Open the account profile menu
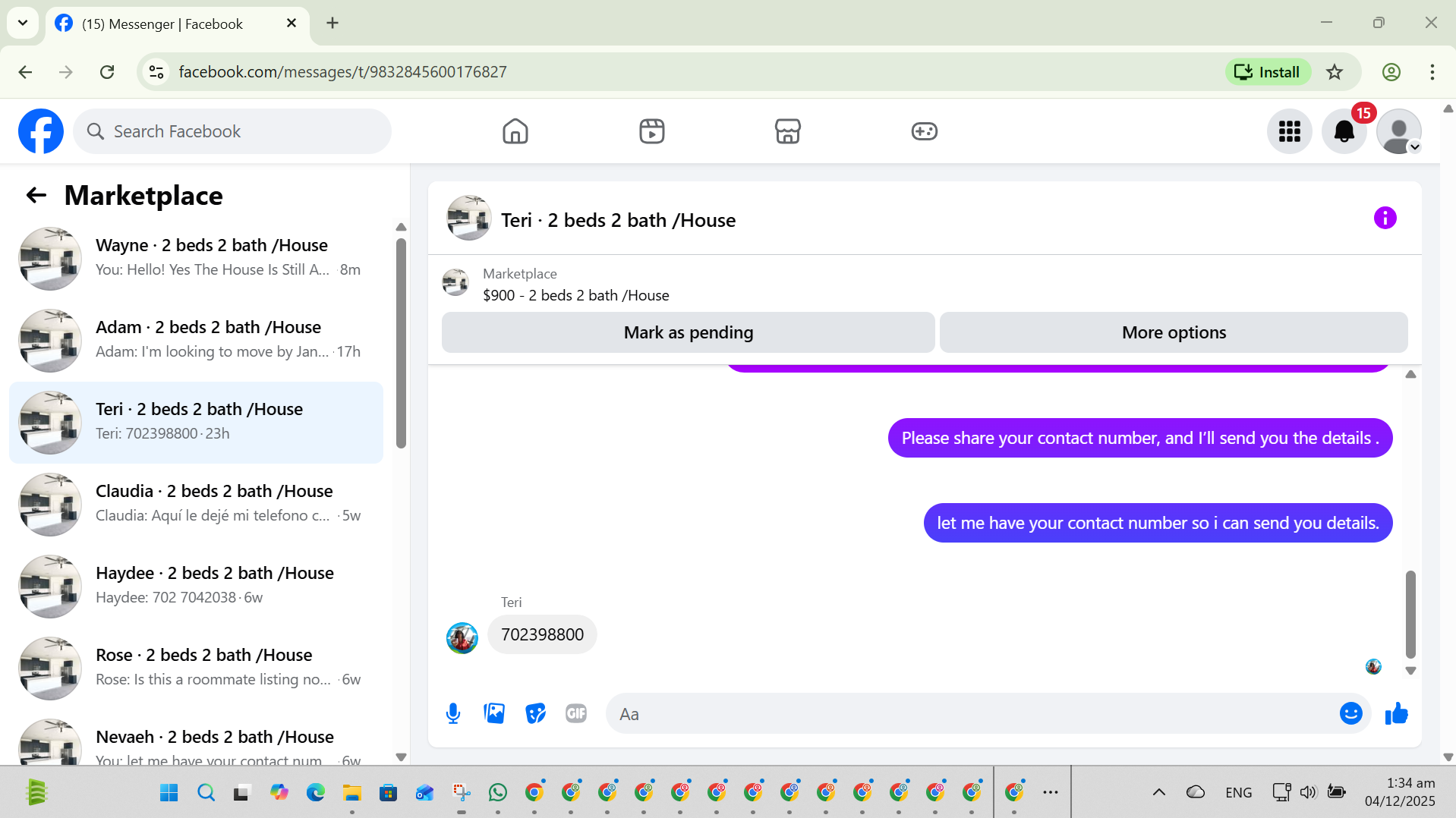 tap(1399, 131)
